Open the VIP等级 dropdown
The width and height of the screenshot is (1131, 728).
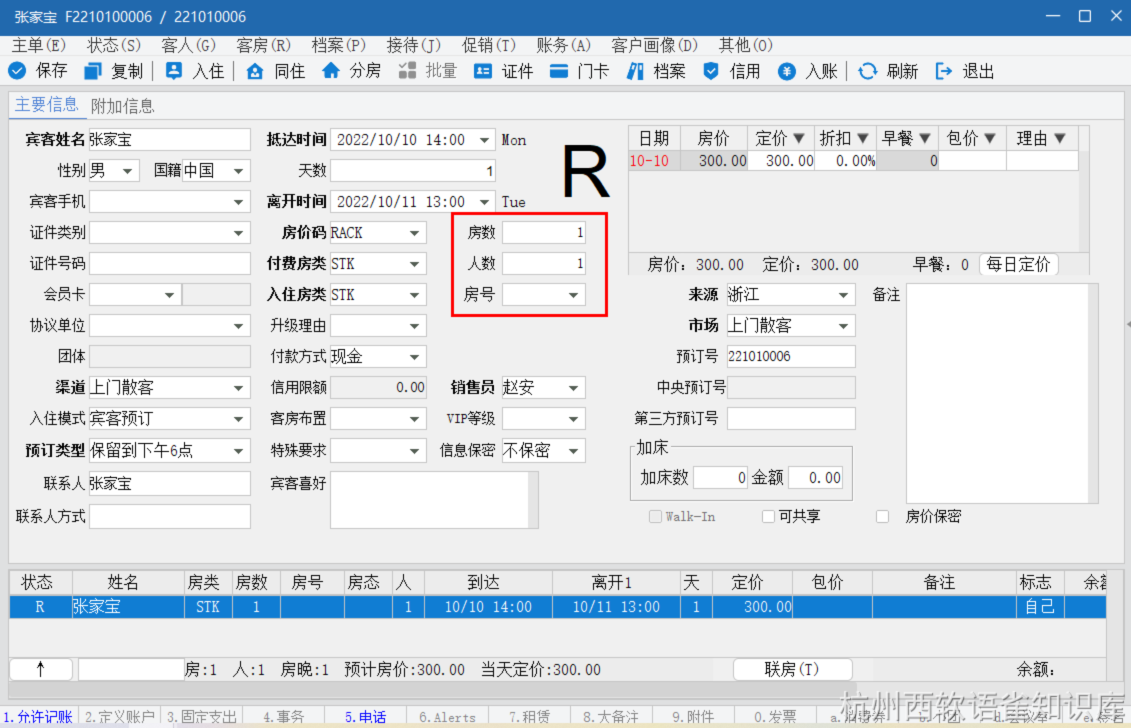coord(573,419)
